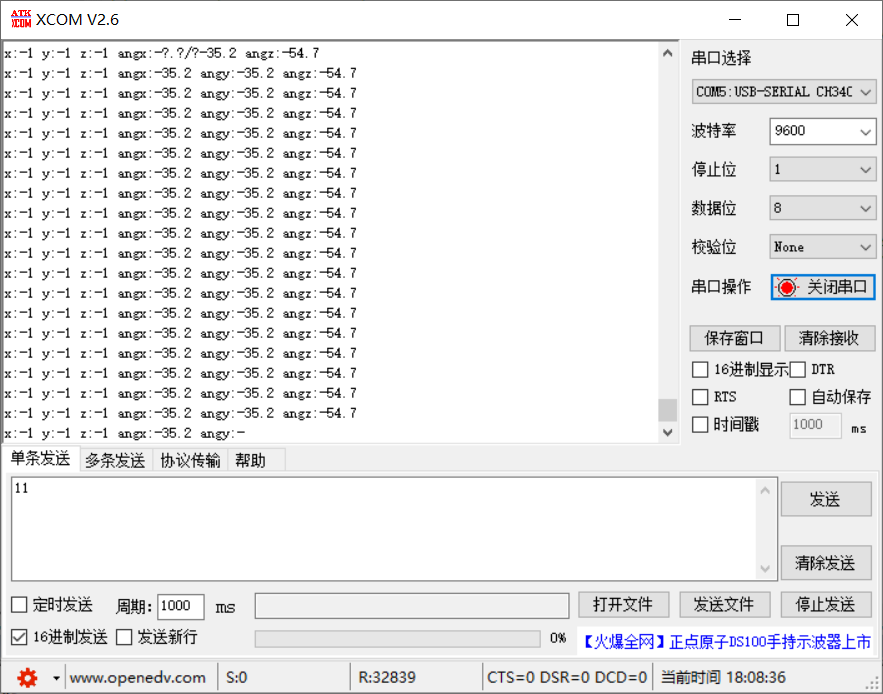The height and width of the screenshot is (694, 883).
Task: Click the 发送 send button
Action: coord(826,499)
